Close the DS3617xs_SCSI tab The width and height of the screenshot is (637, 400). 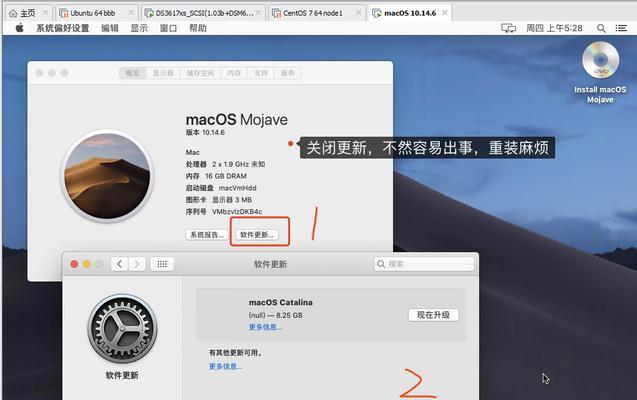pyautogui.click(x=258, y=13)
